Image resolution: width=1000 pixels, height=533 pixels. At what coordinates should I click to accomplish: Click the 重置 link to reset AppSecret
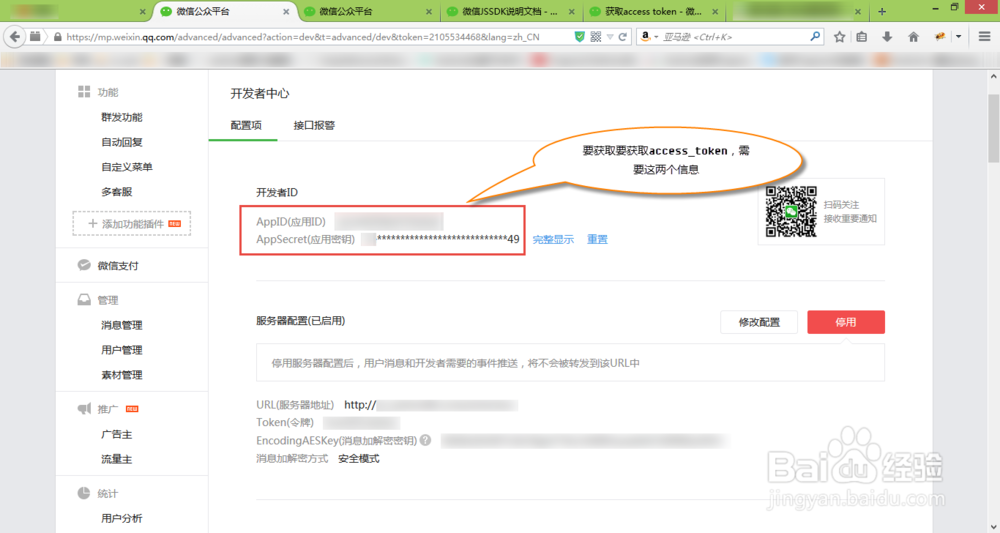597,239
